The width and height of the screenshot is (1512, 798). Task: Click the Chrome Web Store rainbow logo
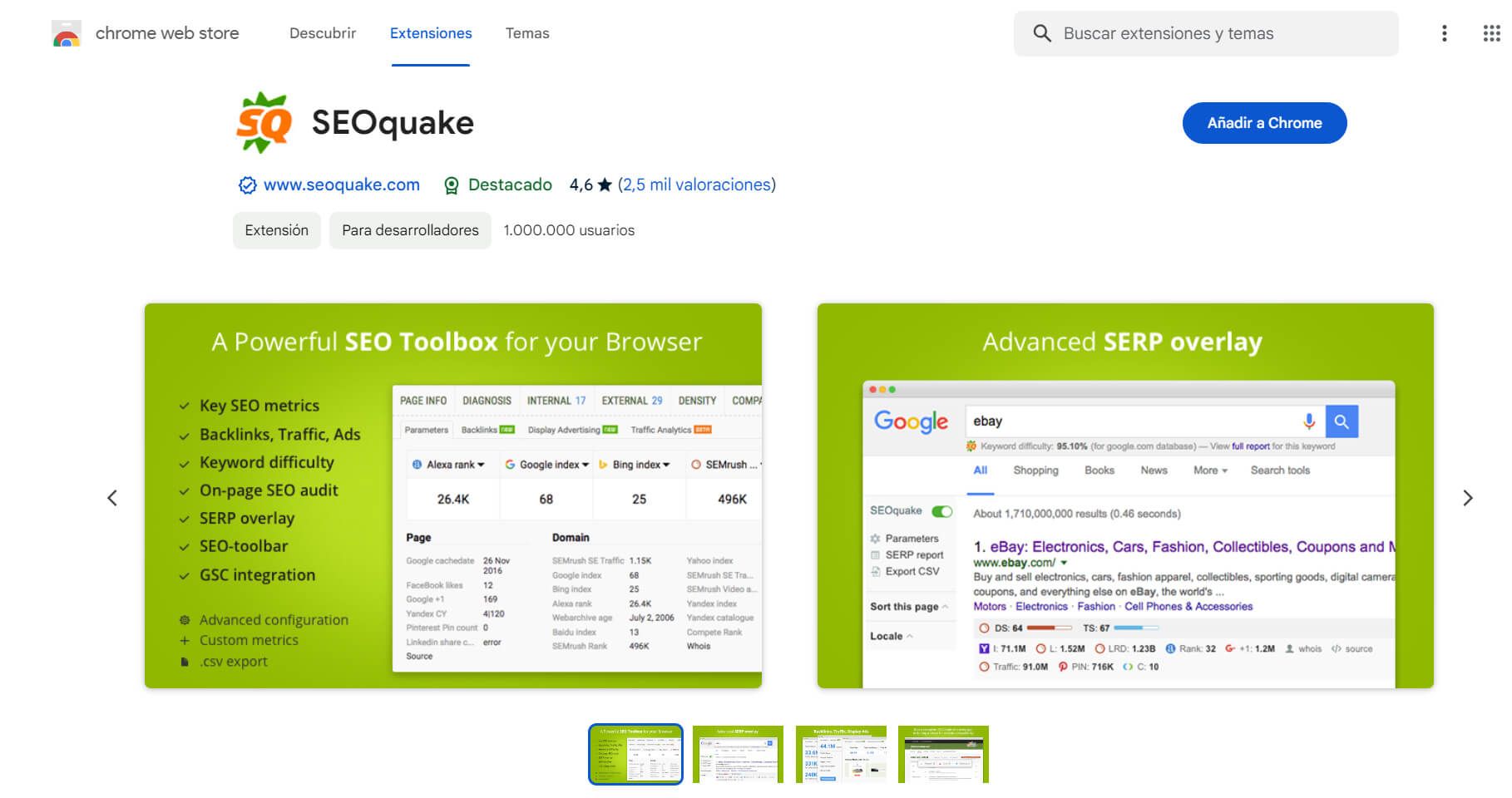click(x=67, y=34)
